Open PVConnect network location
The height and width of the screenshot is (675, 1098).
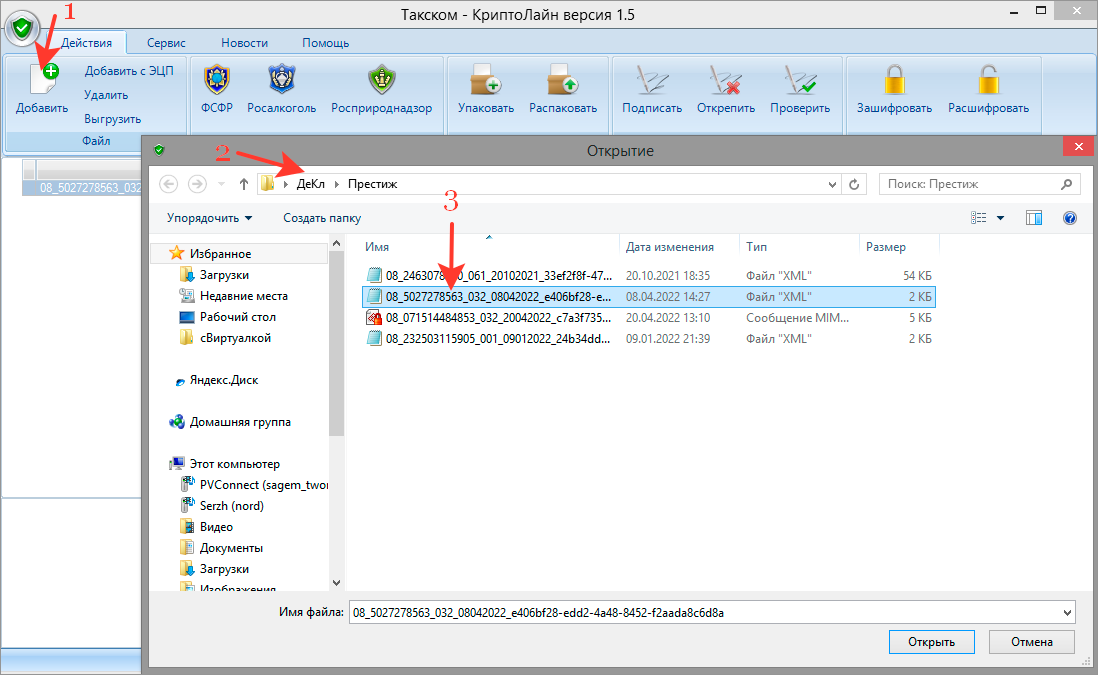point(254,485)
